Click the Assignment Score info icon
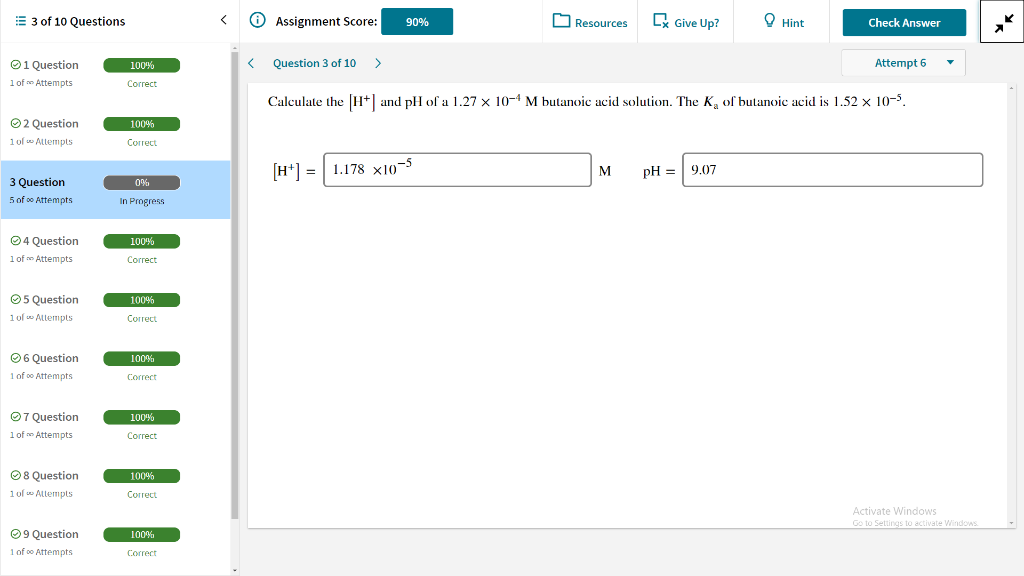Viewport: 1024px width, 576px height. pos(257,20)
